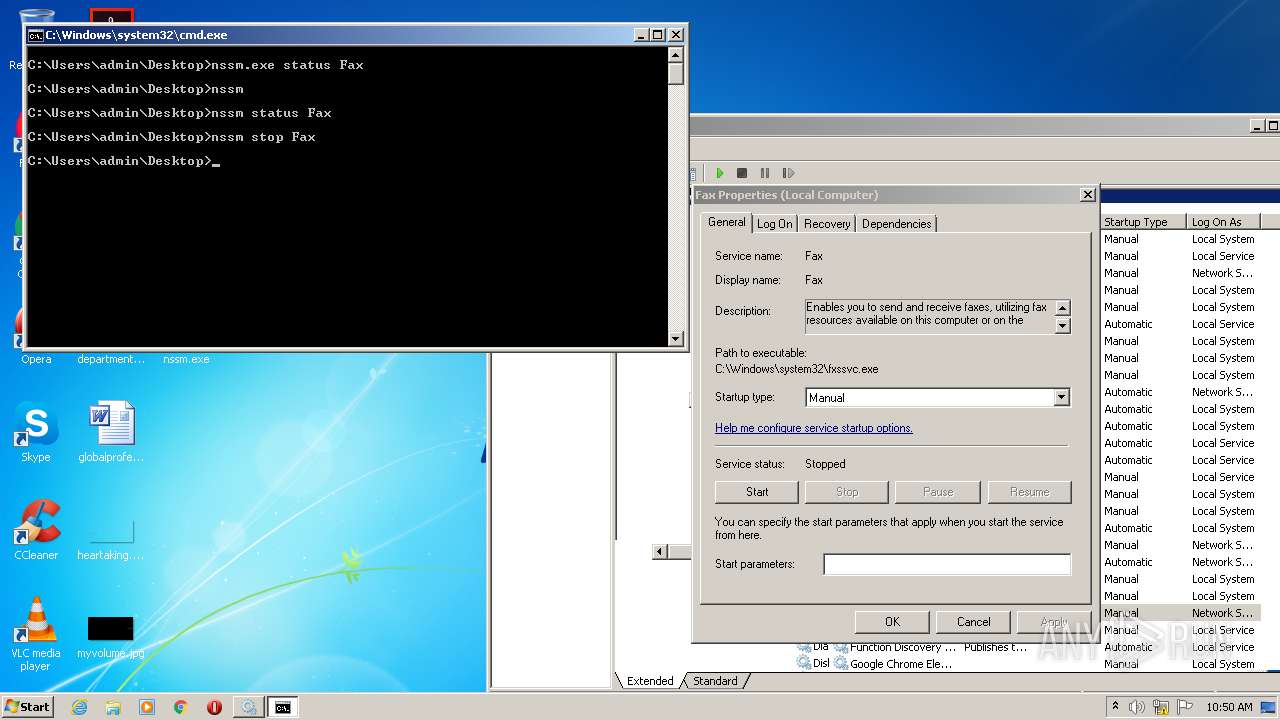The width and height of the screenshot is (1280, 720).
Task: Click the Stop Service square toolbar icon
Action: click(742, 173)
